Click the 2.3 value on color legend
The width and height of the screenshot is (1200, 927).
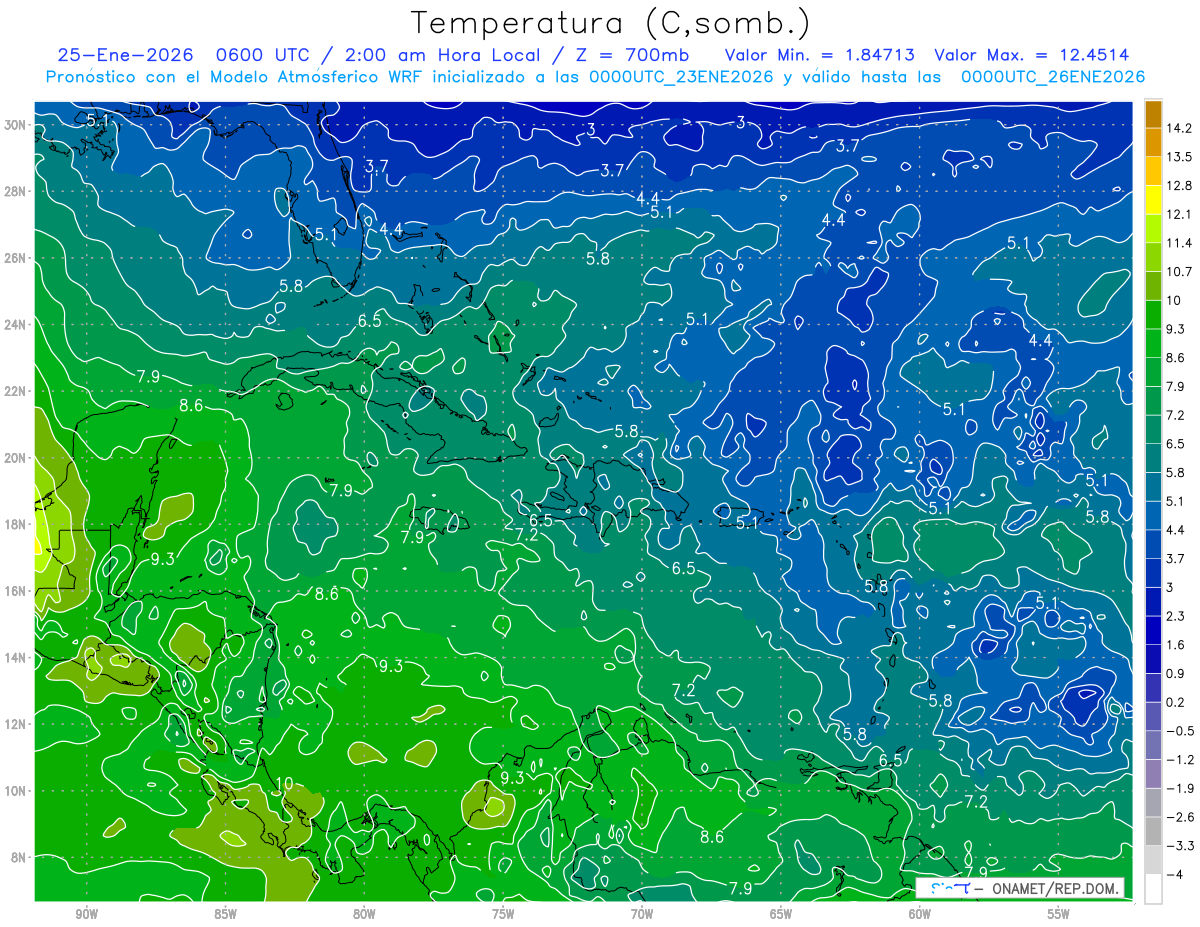click(x=1176, y=616)
